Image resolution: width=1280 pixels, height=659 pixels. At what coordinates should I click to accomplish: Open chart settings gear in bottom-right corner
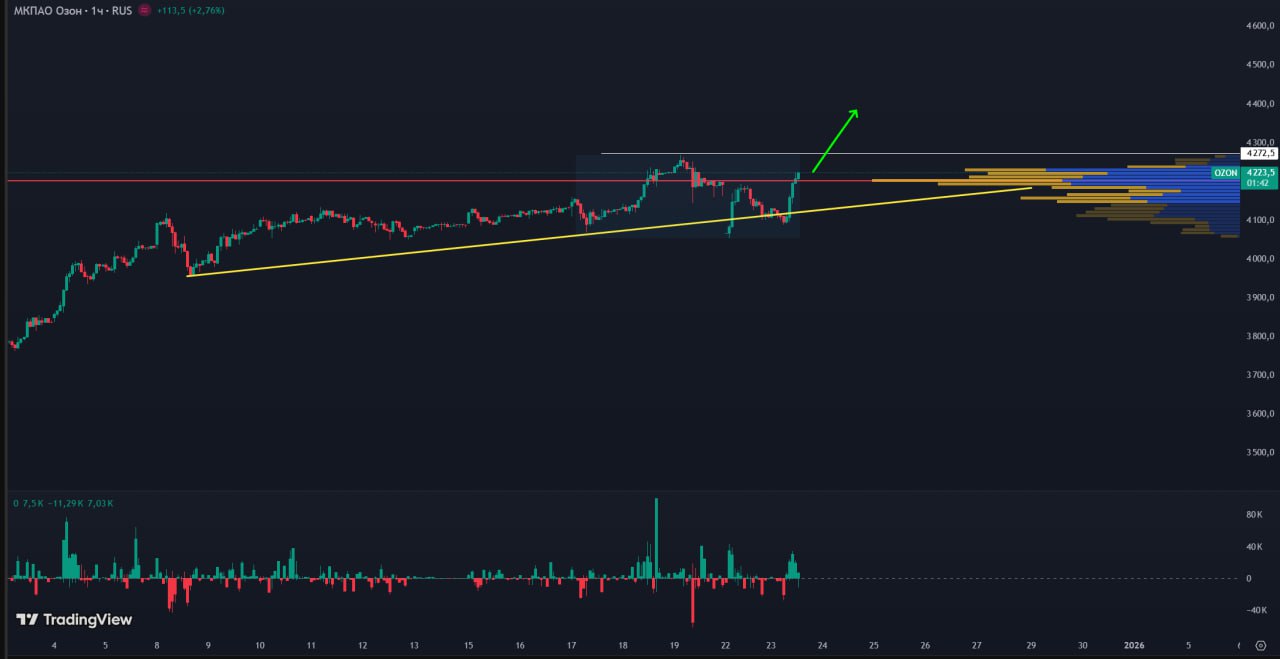(1260, 646)
